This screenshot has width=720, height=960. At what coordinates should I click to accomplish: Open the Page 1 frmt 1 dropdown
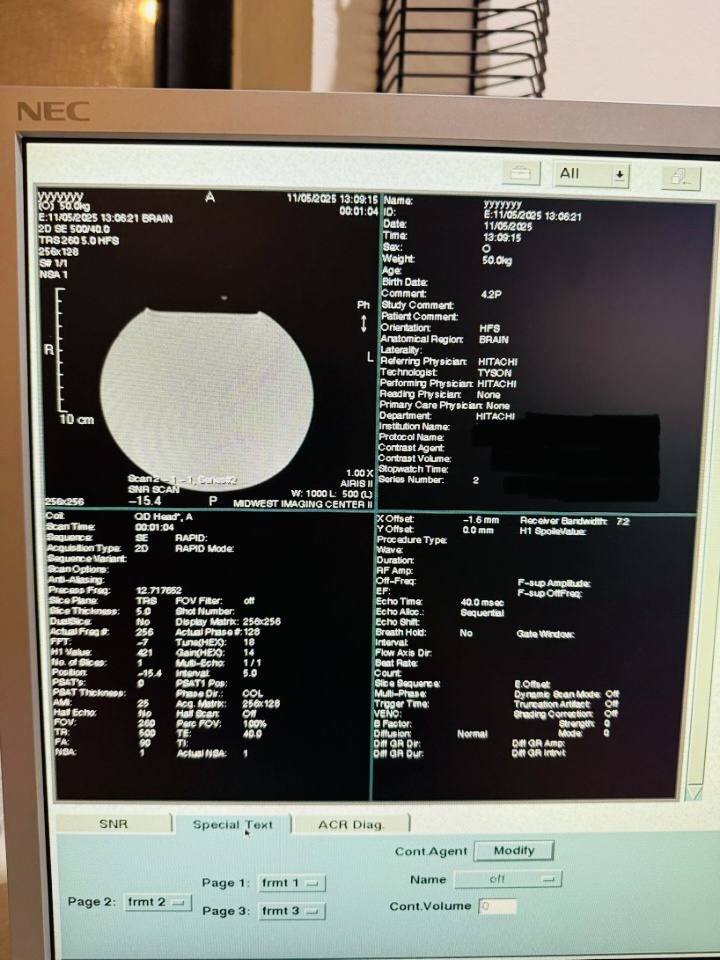point(292,883)
